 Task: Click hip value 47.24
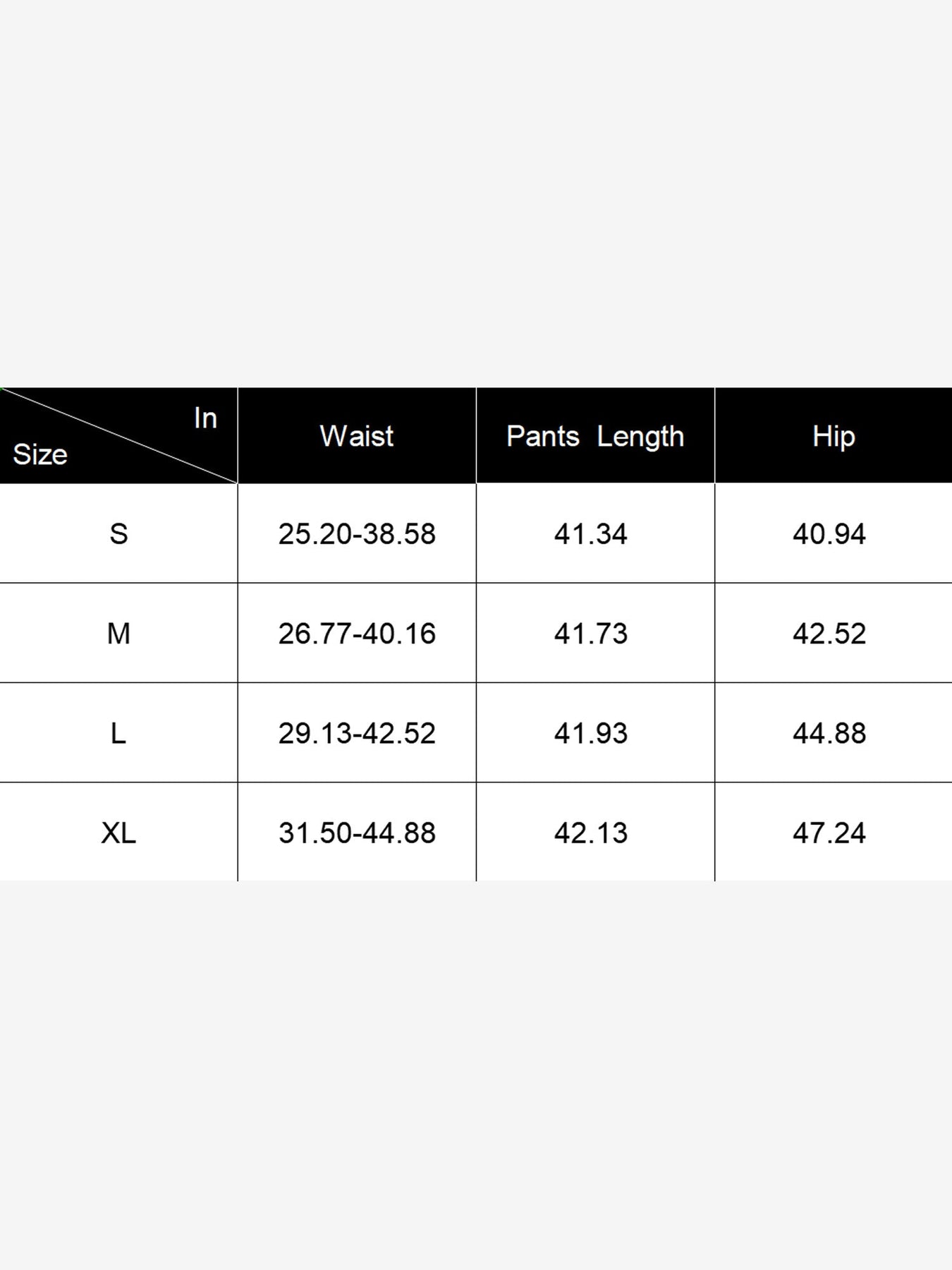(829, 833)
